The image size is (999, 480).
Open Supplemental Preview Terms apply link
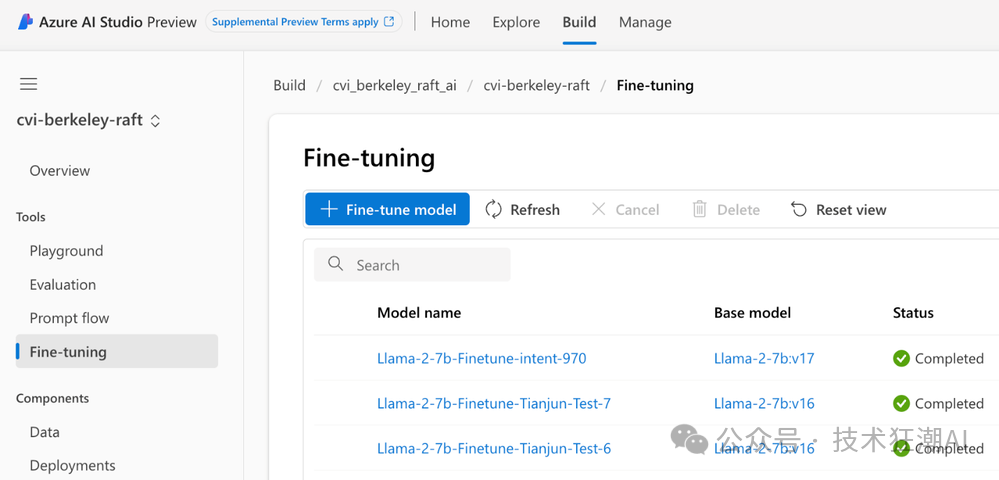point(303,22)
